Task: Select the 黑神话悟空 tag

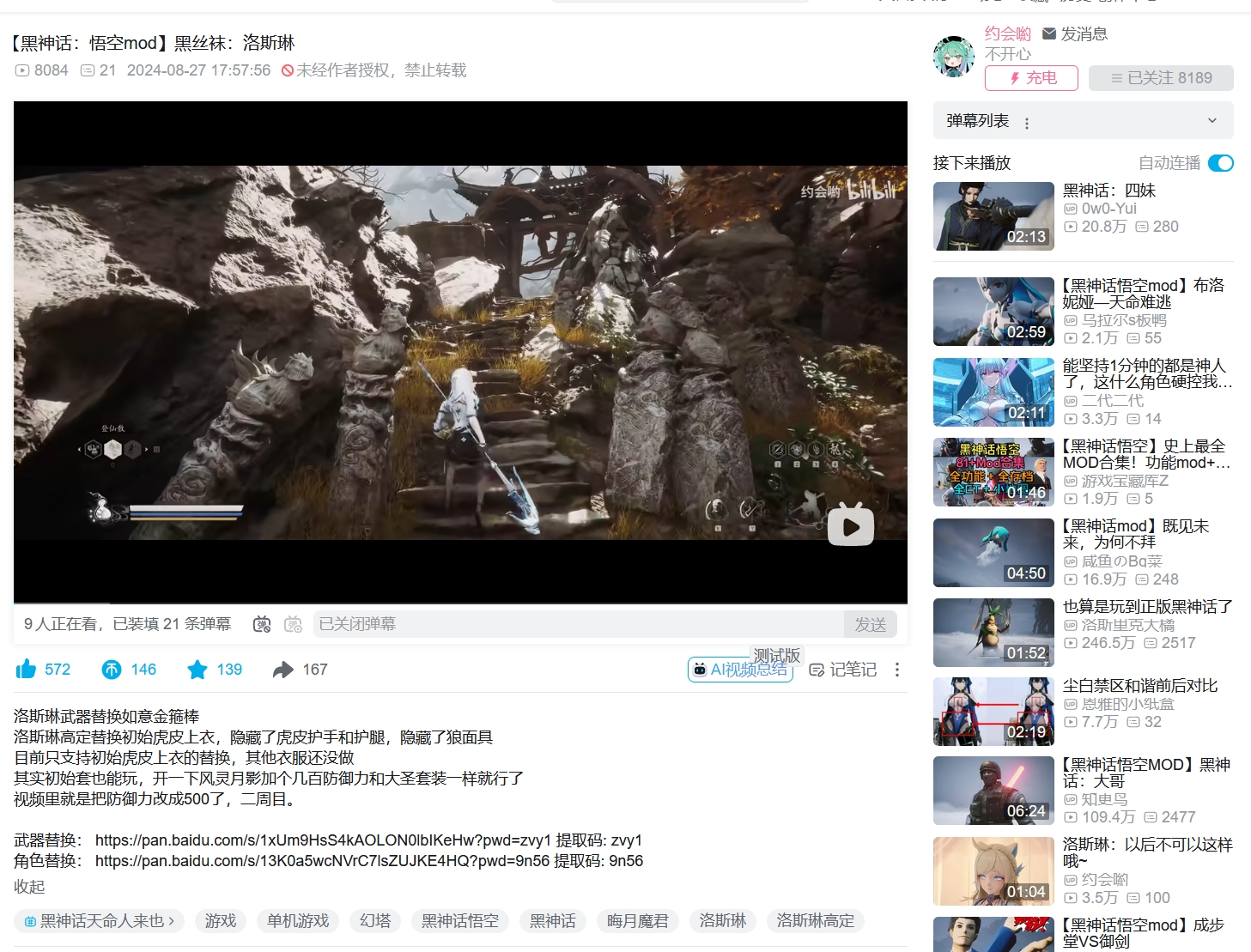Action: coord(460,921)
